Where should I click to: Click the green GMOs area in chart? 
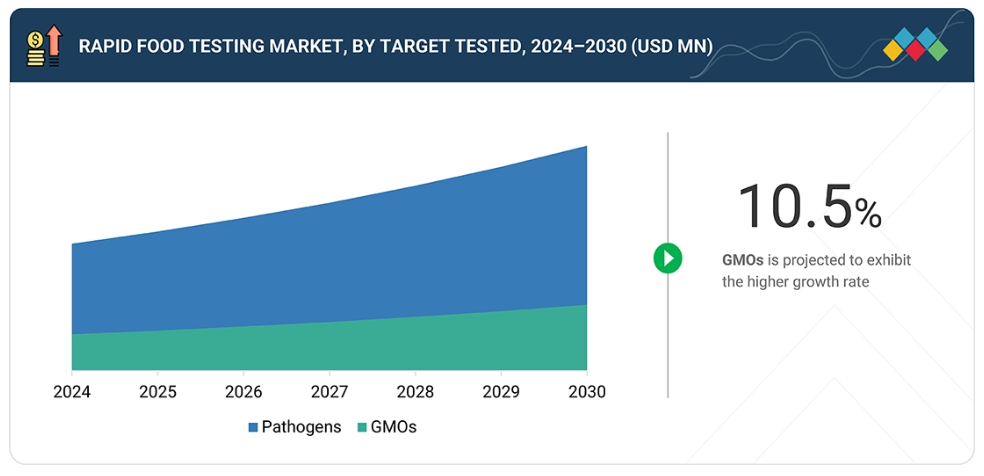point(330,345)
